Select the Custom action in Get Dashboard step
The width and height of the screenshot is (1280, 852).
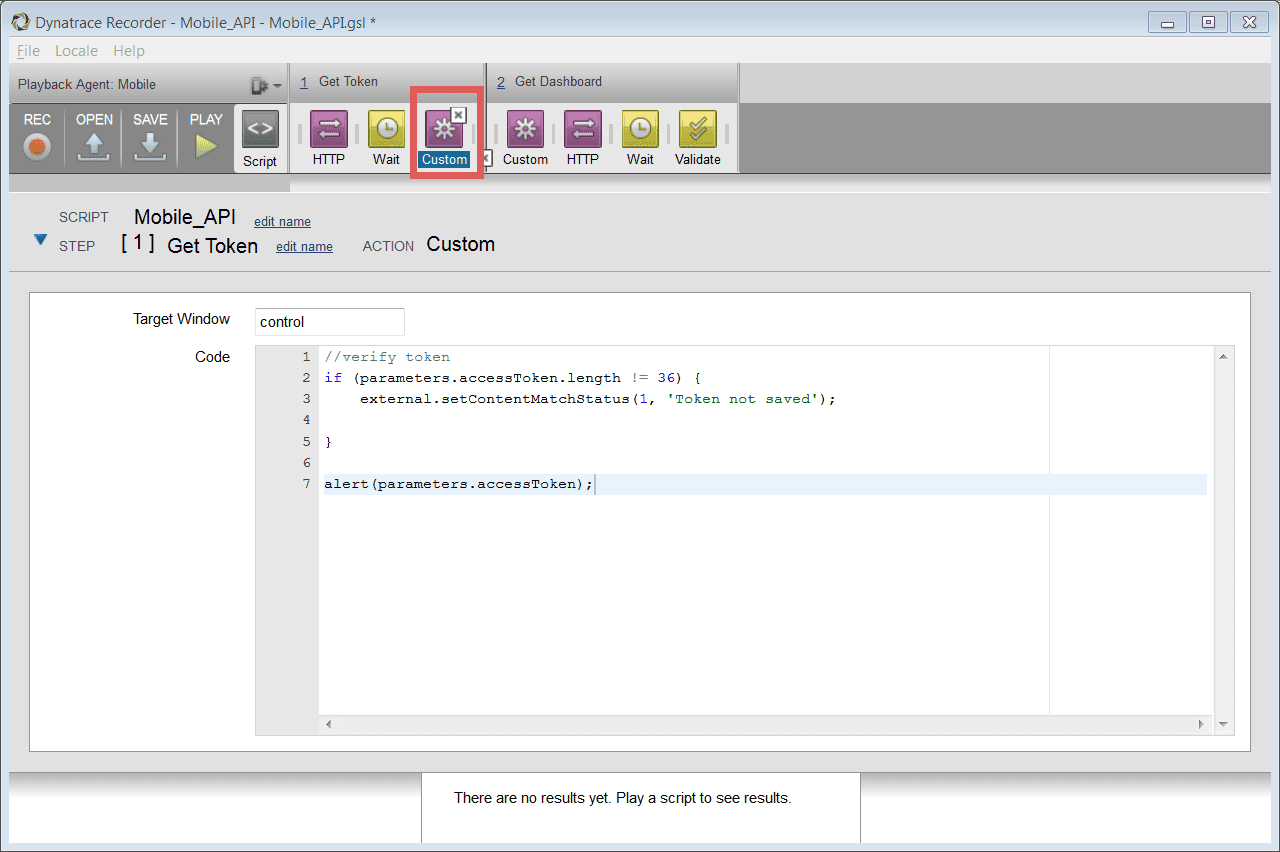525,138
